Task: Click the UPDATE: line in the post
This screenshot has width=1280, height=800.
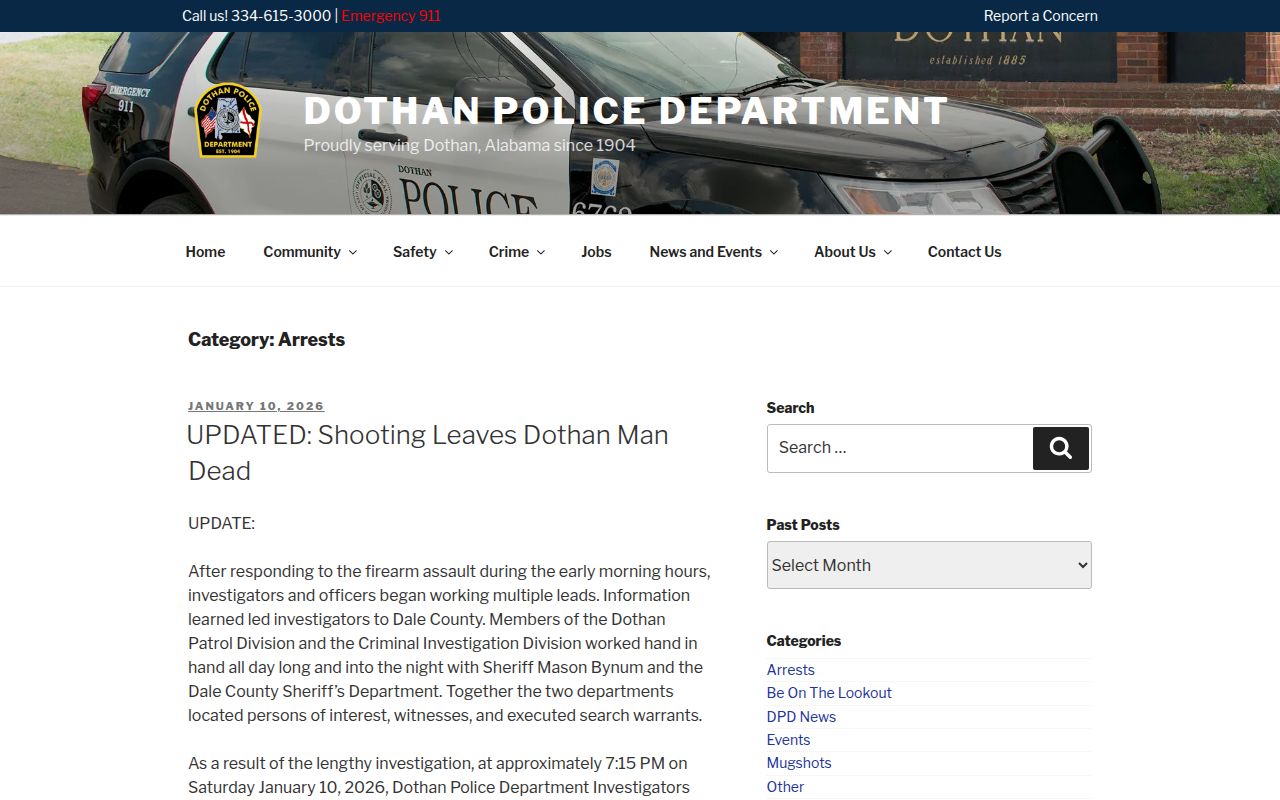Action: click(x=221, y=523)
